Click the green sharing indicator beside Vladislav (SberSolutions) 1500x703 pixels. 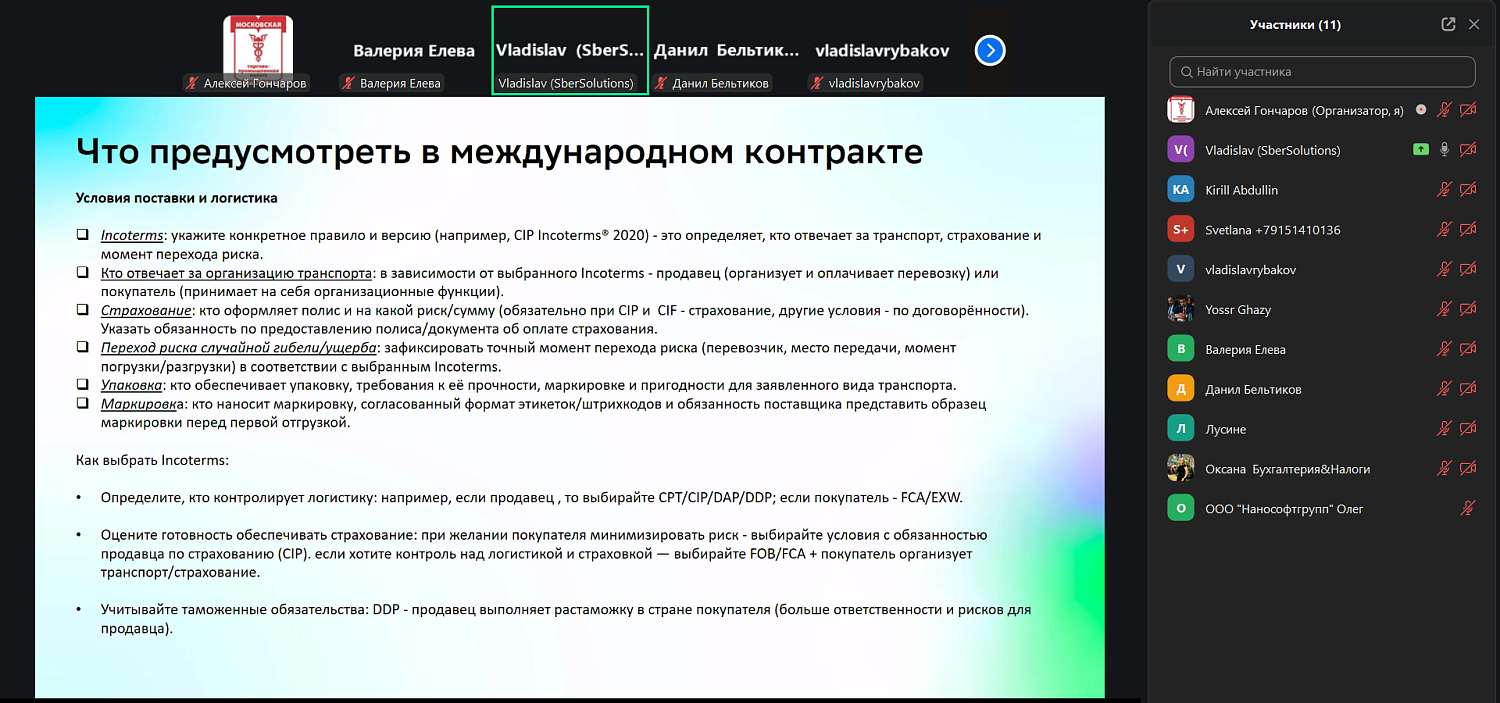pos(1421,149)
